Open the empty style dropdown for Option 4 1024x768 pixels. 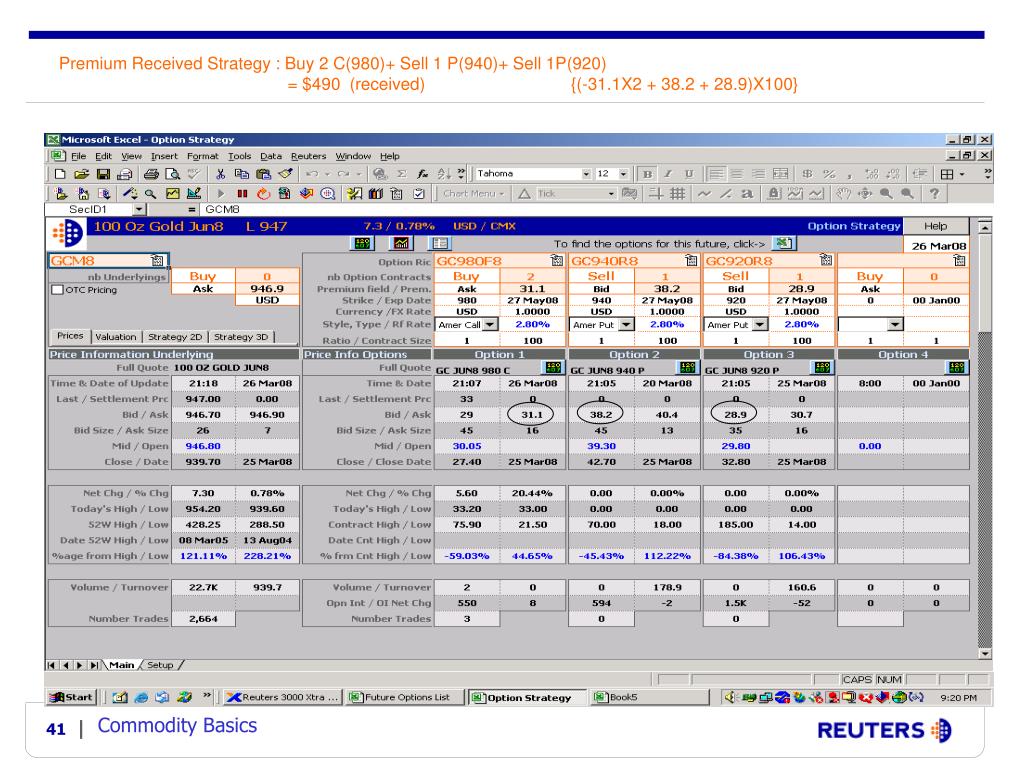point(895,325)
